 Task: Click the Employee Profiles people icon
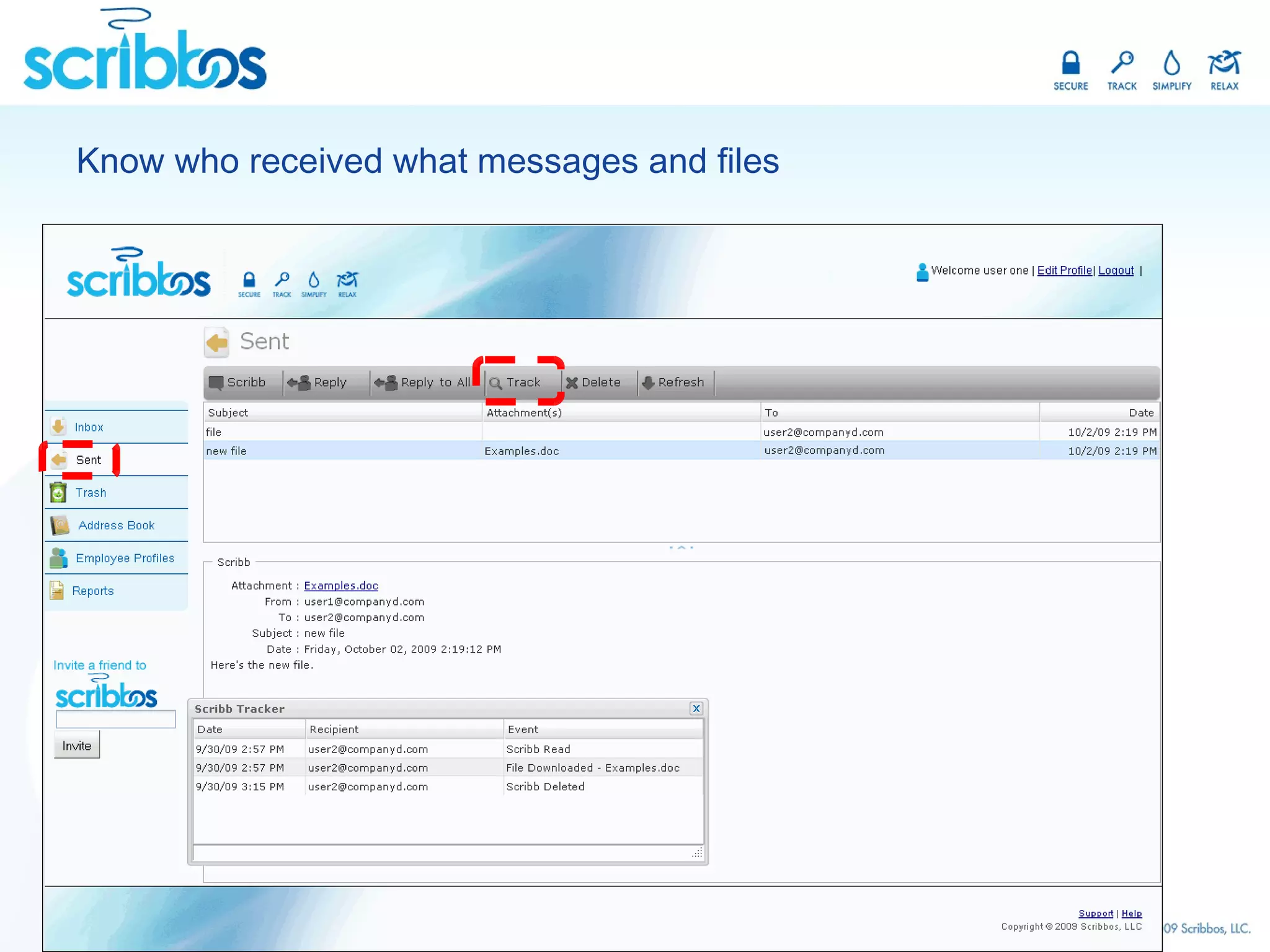click(x=58, y=558)
